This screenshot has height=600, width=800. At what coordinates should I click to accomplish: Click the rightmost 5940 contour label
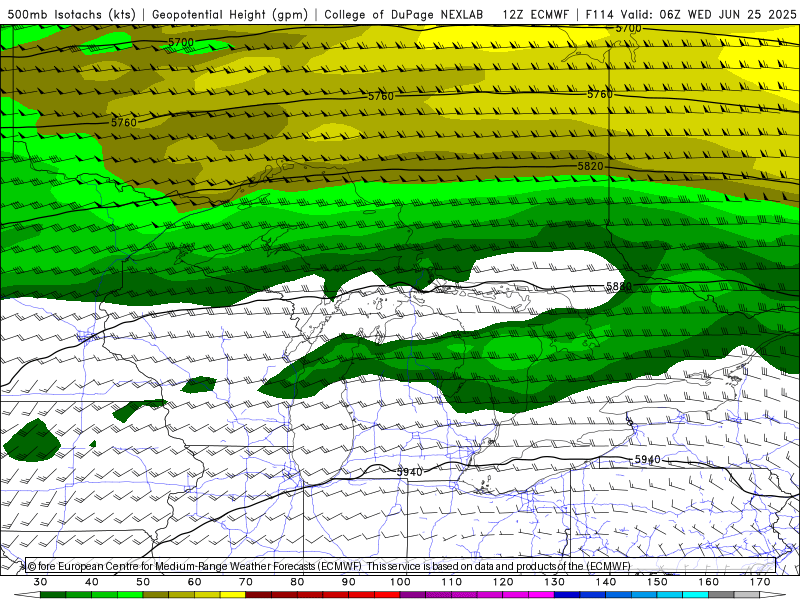pos(647,460)
